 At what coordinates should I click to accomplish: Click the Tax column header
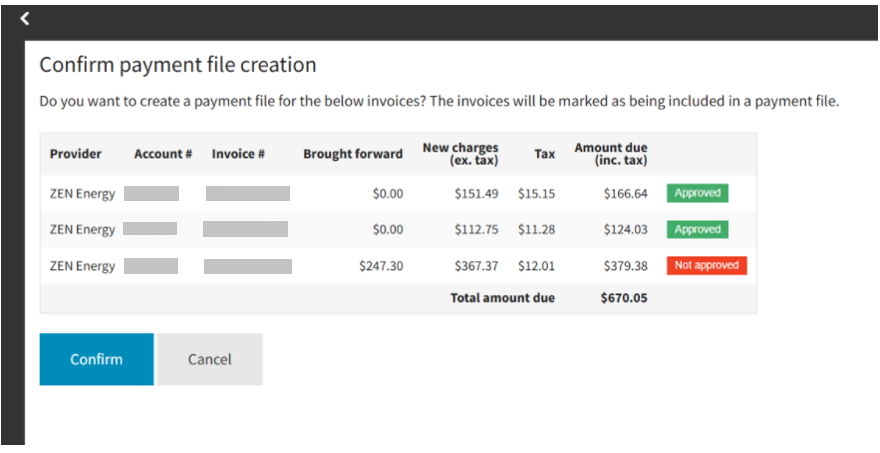(545, 154)
